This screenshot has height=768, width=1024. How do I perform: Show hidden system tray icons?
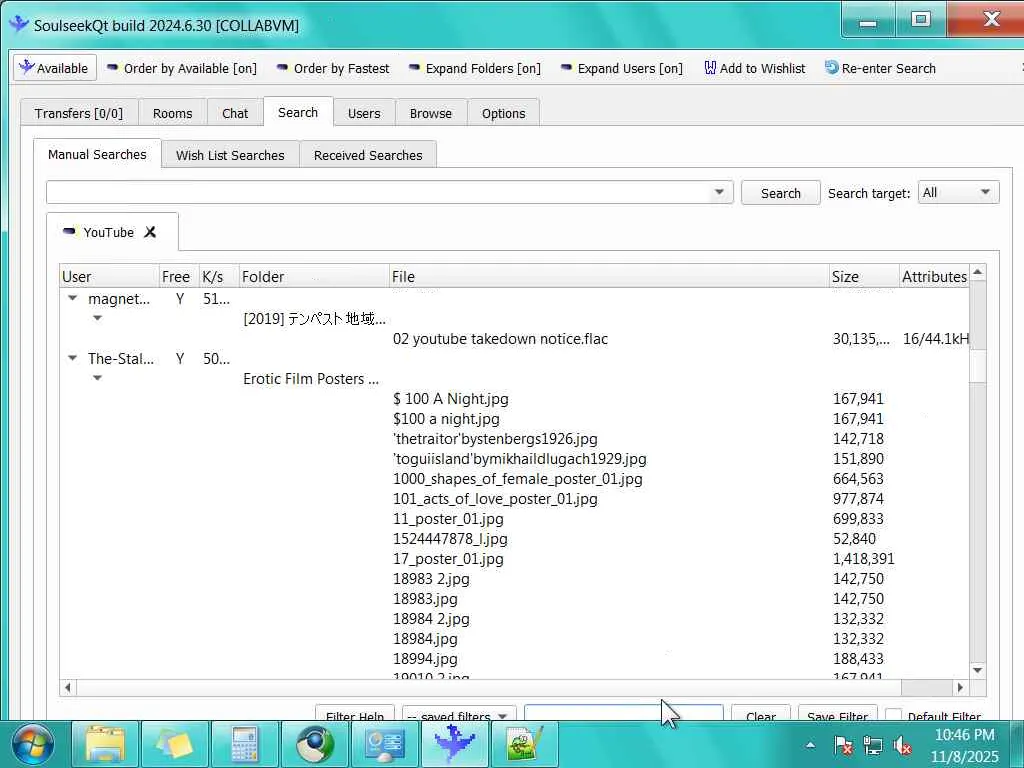point(810,744)
